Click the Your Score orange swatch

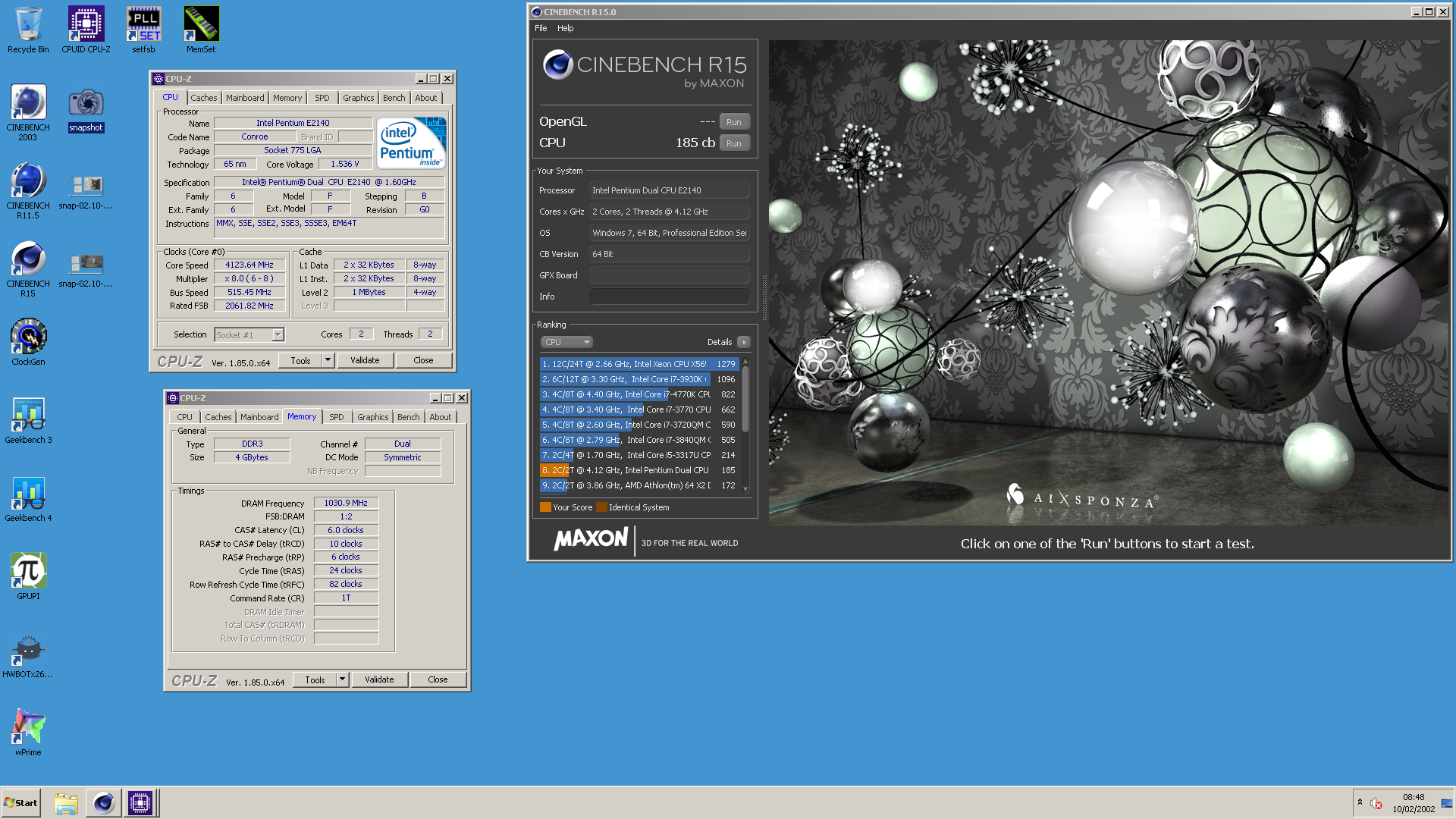click(x=545, y=507)
